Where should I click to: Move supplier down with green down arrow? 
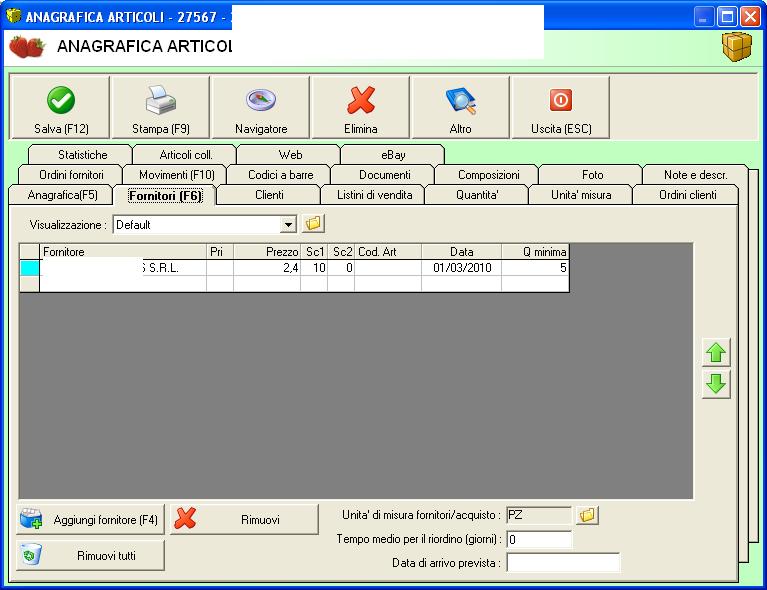click(716, 384)
